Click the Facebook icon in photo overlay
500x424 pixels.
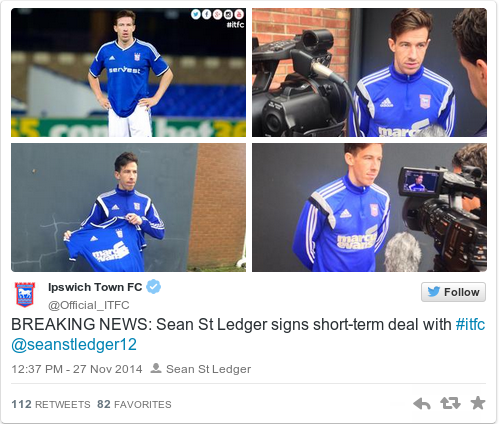click(x=206, y=14)
